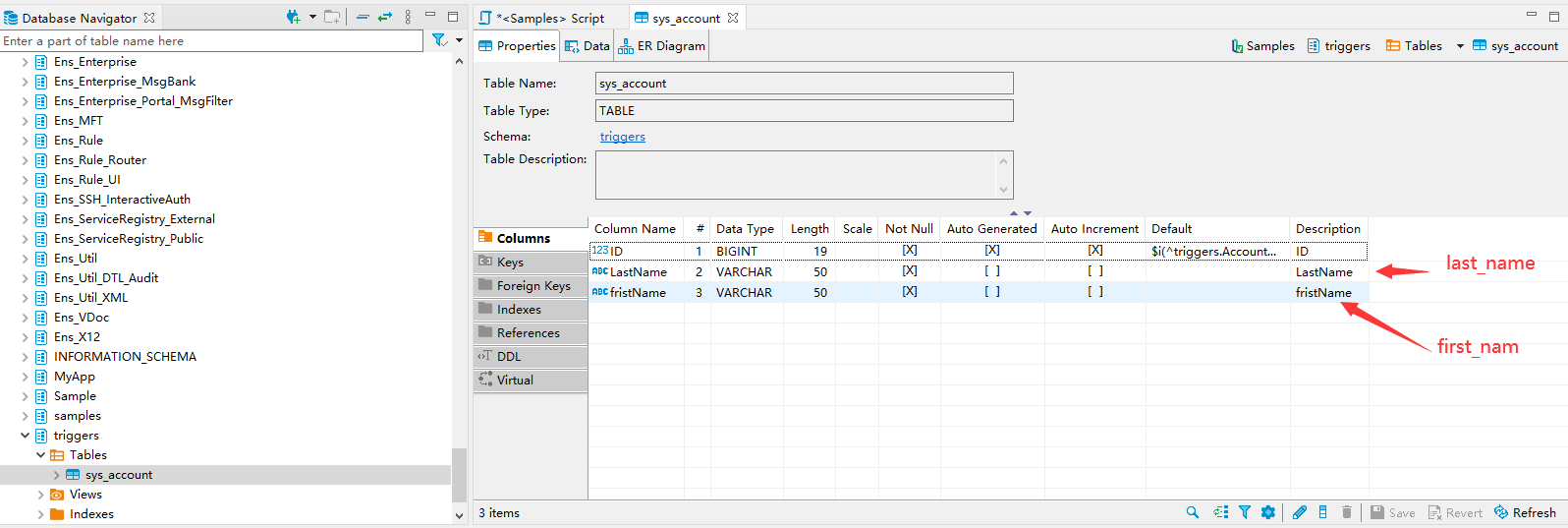Image resolution: width=1568 pixels, height=528 pixels.
Task: Follow the triggers schema link
Action: [x=623, y=137]
